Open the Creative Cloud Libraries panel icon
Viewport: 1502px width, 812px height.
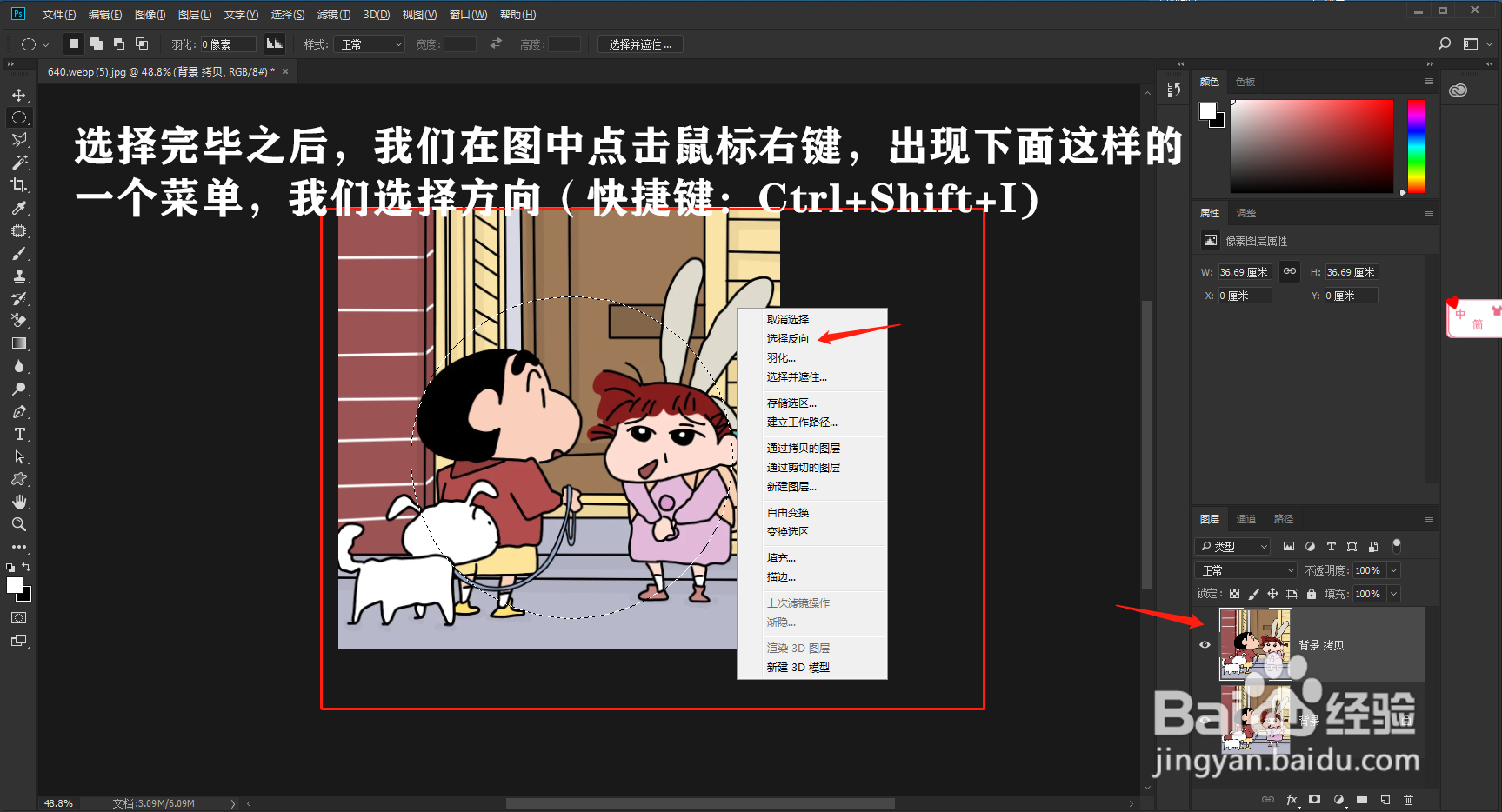(x=1459, y=90)
